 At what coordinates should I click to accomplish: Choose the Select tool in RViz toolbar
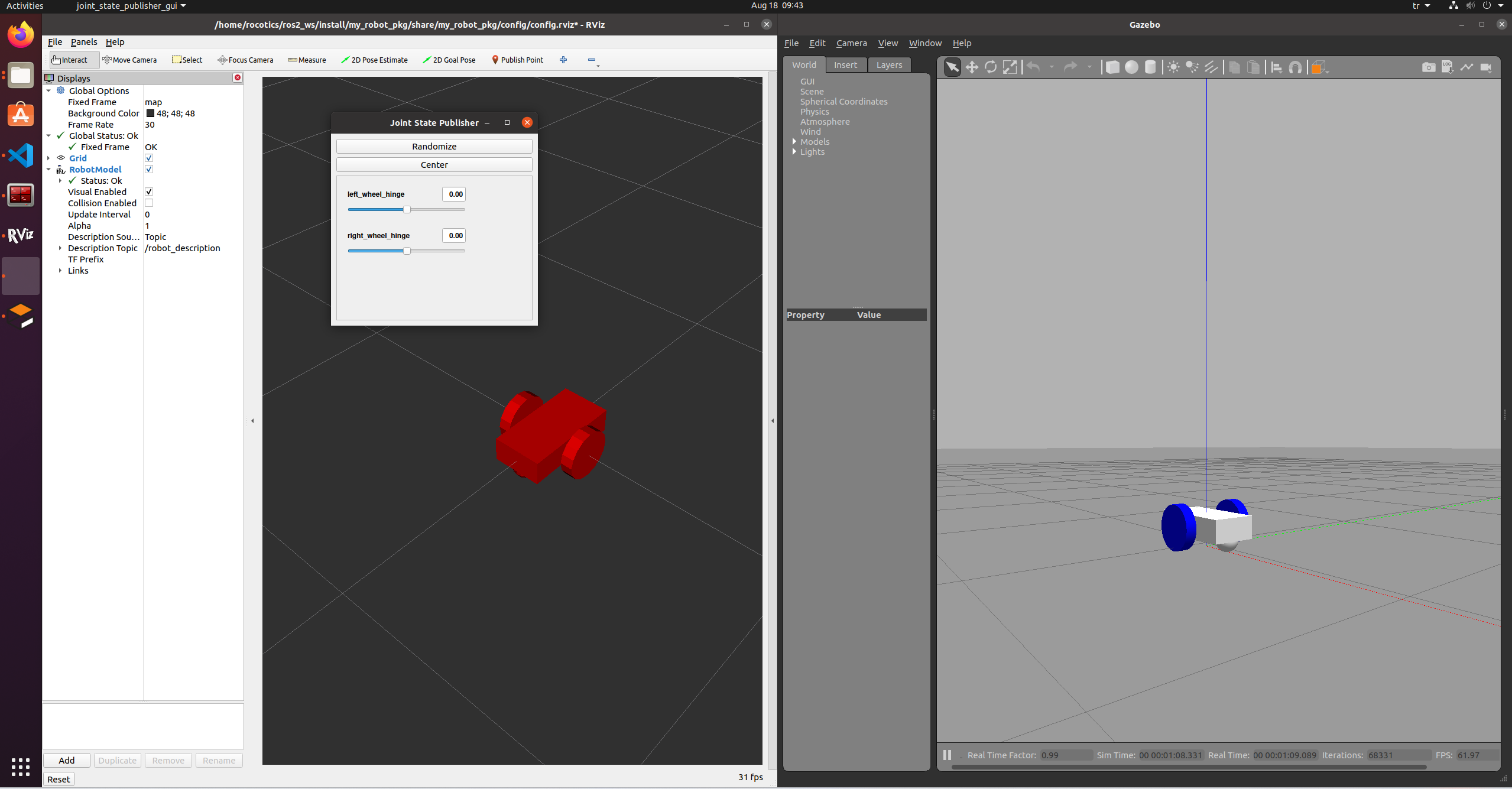[x=187, y=60]
